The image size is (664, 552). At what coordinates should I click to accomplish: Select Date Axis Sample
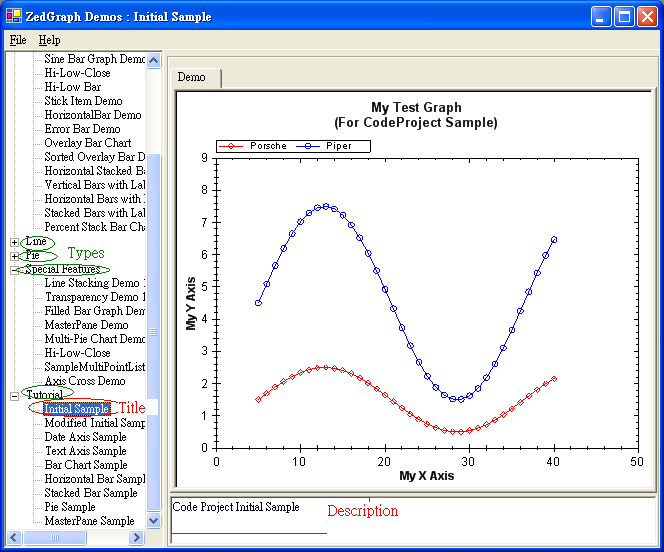click(86, 436)
